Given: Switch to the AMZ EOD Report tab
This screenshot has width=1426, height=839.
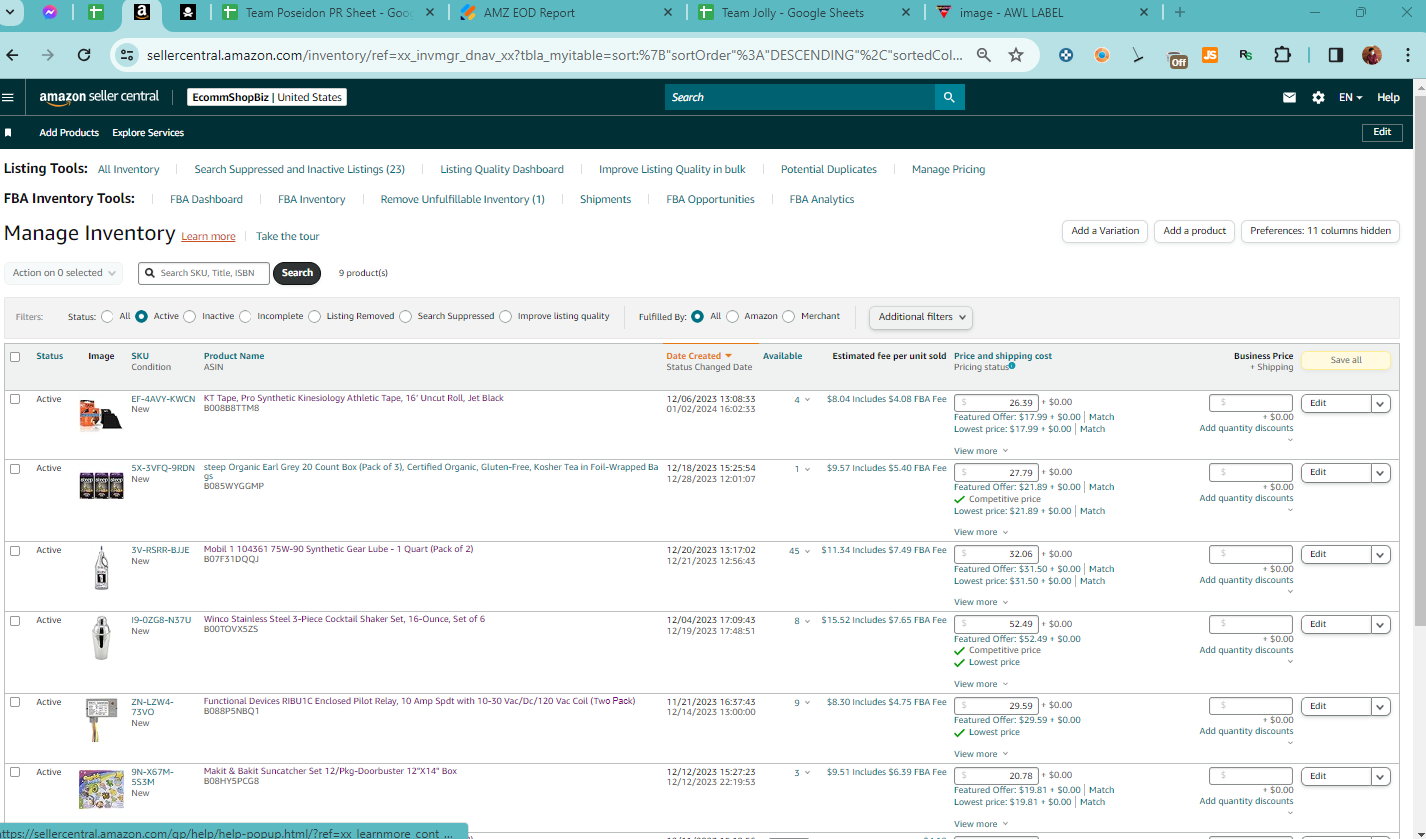Looking at the screenshot, I should pos(568,13).
